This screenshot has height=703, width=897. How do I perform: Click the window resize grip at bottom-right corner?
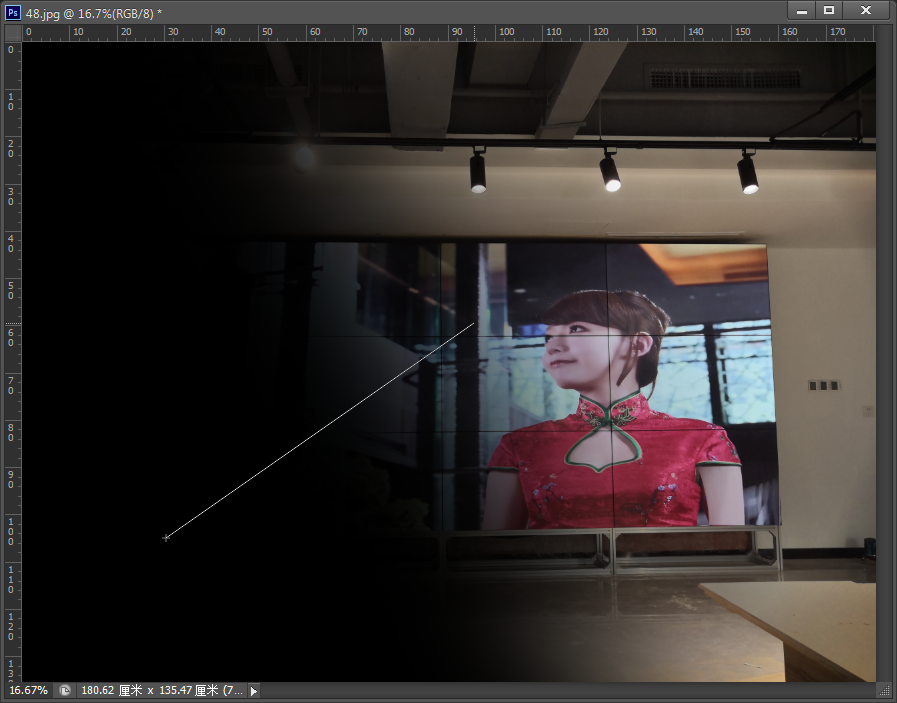(x=884, y=691)
